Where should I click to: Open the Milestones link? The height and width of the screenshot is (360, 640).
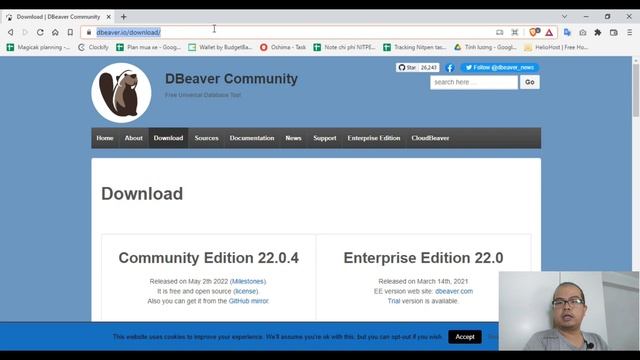pyautogui.click(x=248, y=281)
